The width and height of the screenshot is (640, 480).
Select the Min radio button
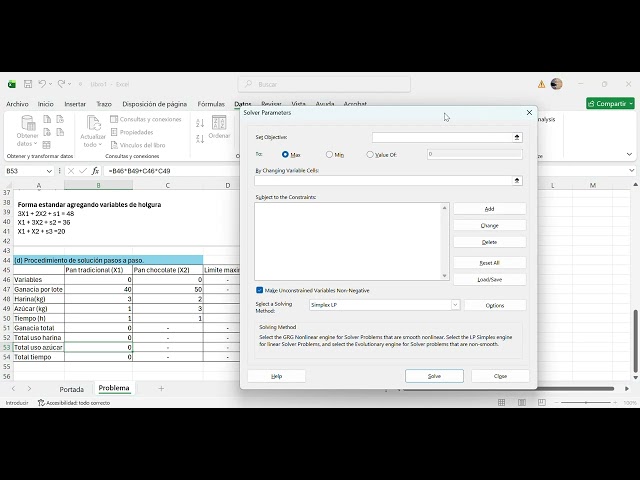point(329,155)
